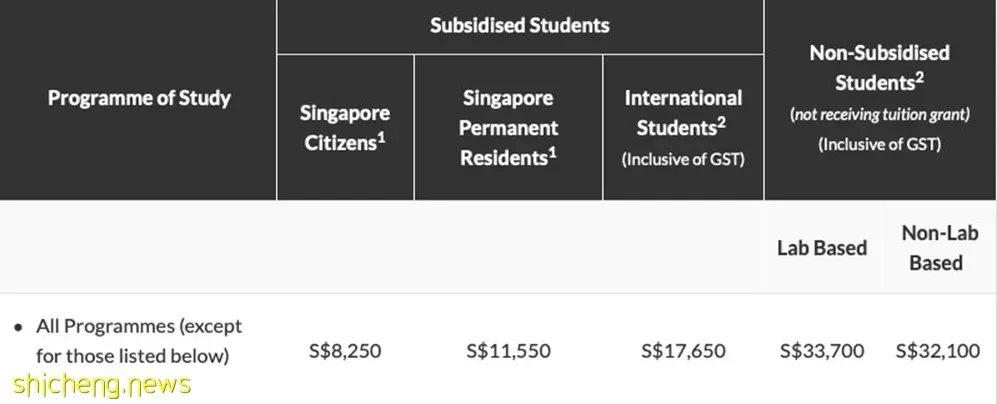Click the 'not receiving tuition grant' note
This screenshot has width=997, height=404.
[879, 115]
